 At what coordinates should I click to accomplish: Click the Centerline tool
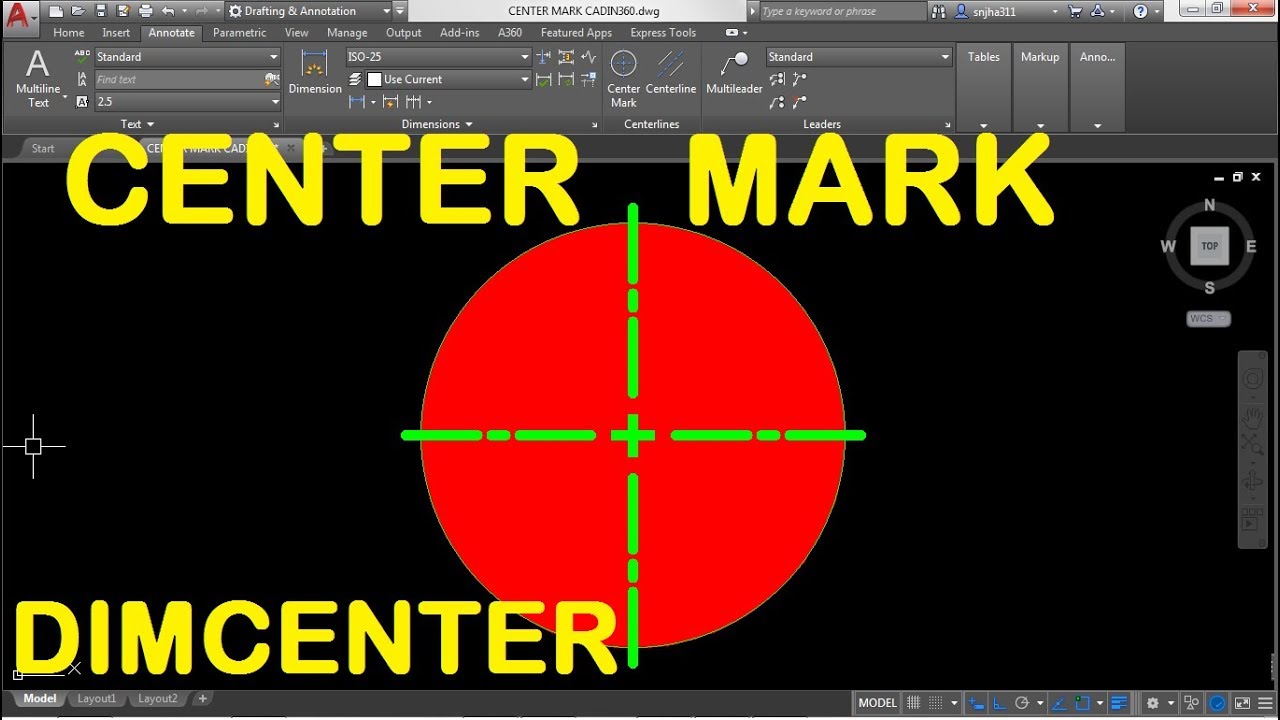click(x=671, y=72)
